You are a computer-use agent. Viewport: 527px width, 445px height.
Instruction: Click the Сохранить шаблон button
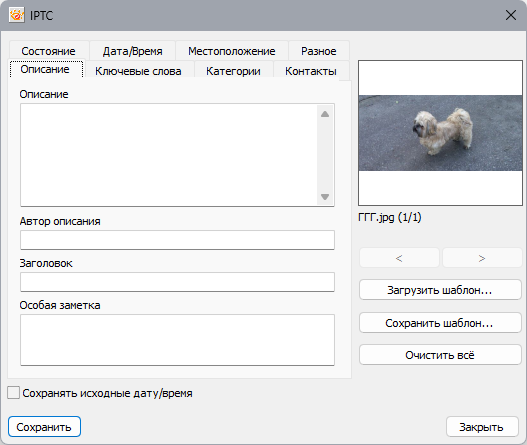click(440, 323)
